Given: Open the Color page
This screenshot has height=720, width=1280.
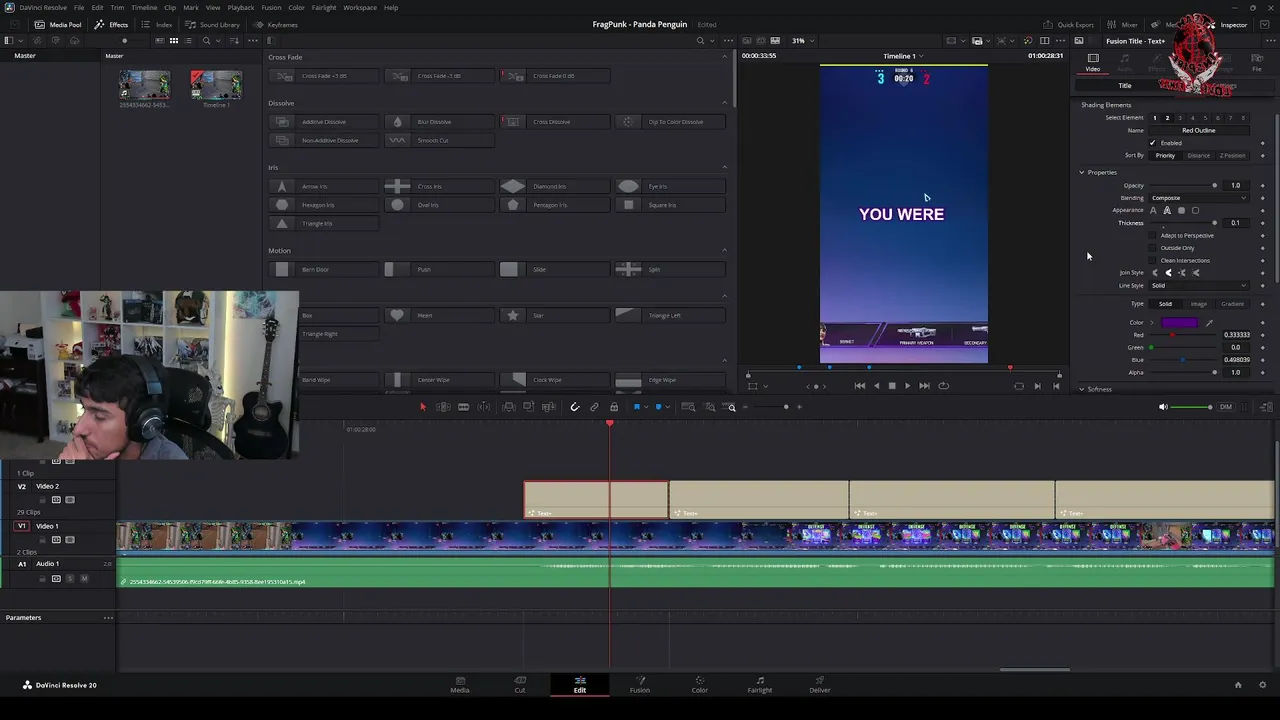Looking at the screenshot, I should 700,685.
